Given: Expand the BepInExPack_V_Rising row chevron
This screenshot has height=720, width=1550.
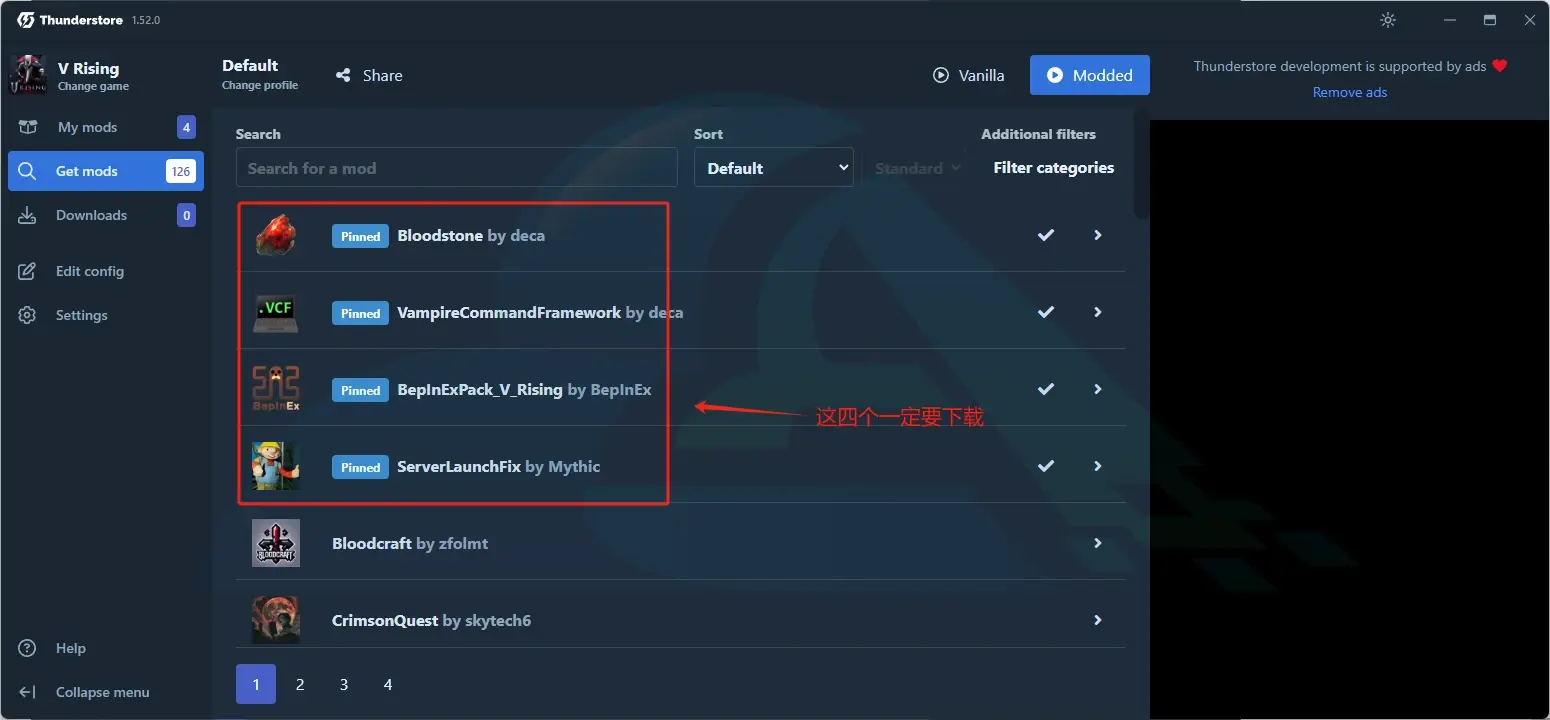Looking at the screenshot, I should click(x=1098, y=389).
